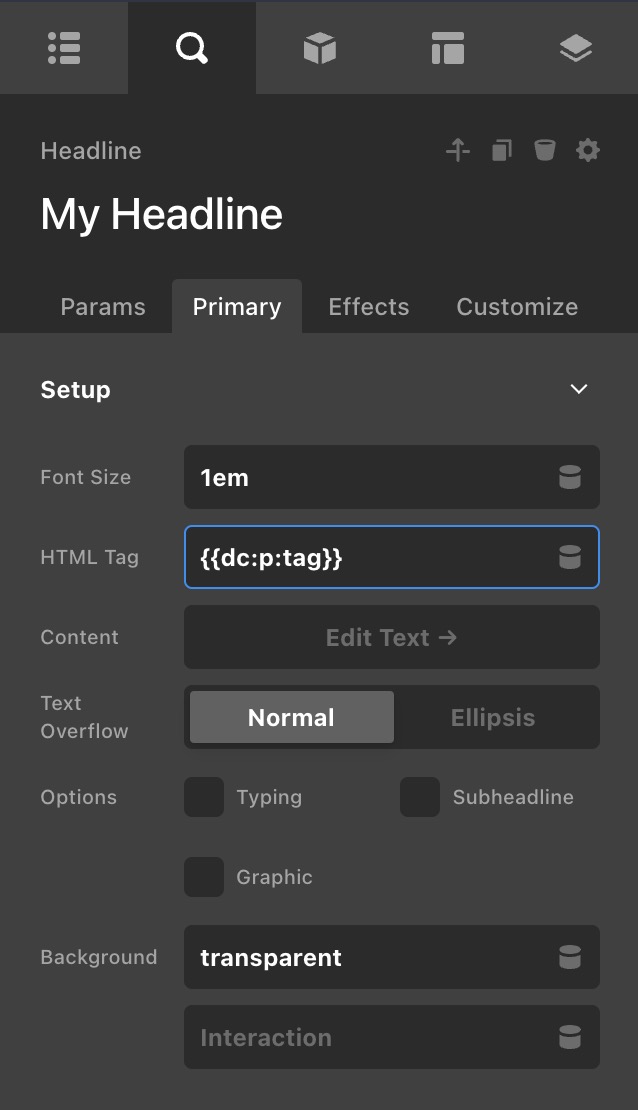Enable the Typing option checkbox

(x=204, y=797)
